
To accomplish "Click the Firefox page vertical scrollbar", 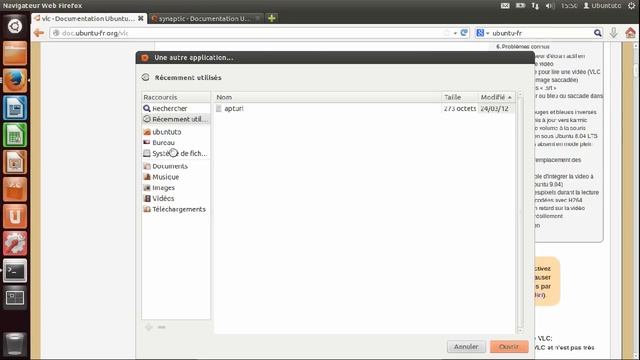I will coord(636,200).
